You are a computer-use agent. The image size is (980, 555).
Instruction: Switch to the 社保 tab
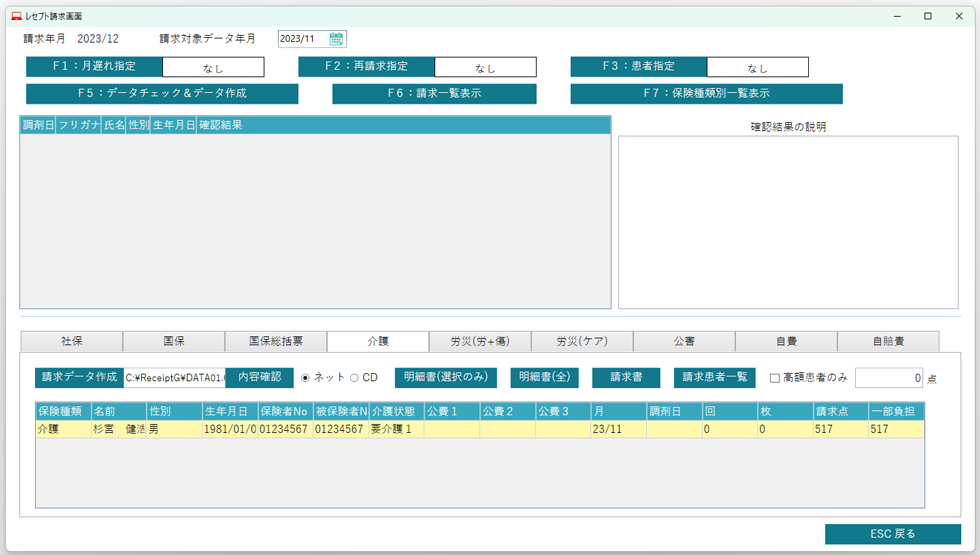(x=71, y=341)
